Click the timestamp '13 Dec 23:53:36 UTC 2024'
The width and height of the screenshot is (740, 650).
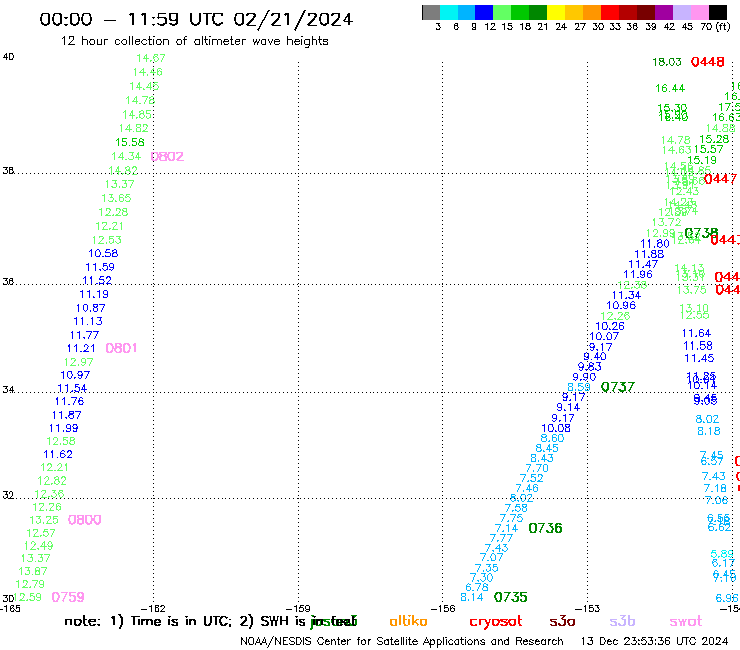655,641
